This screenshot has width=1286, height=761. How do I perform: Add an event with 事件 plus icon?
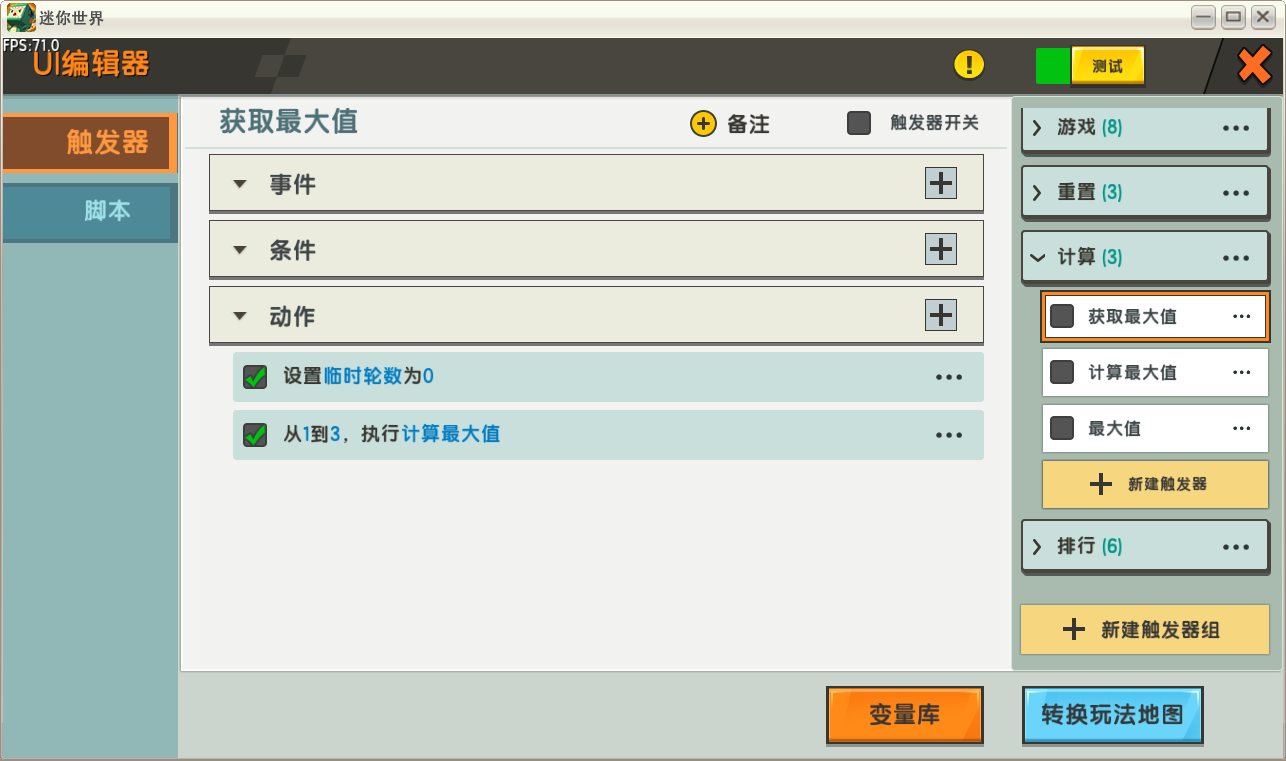940,183
